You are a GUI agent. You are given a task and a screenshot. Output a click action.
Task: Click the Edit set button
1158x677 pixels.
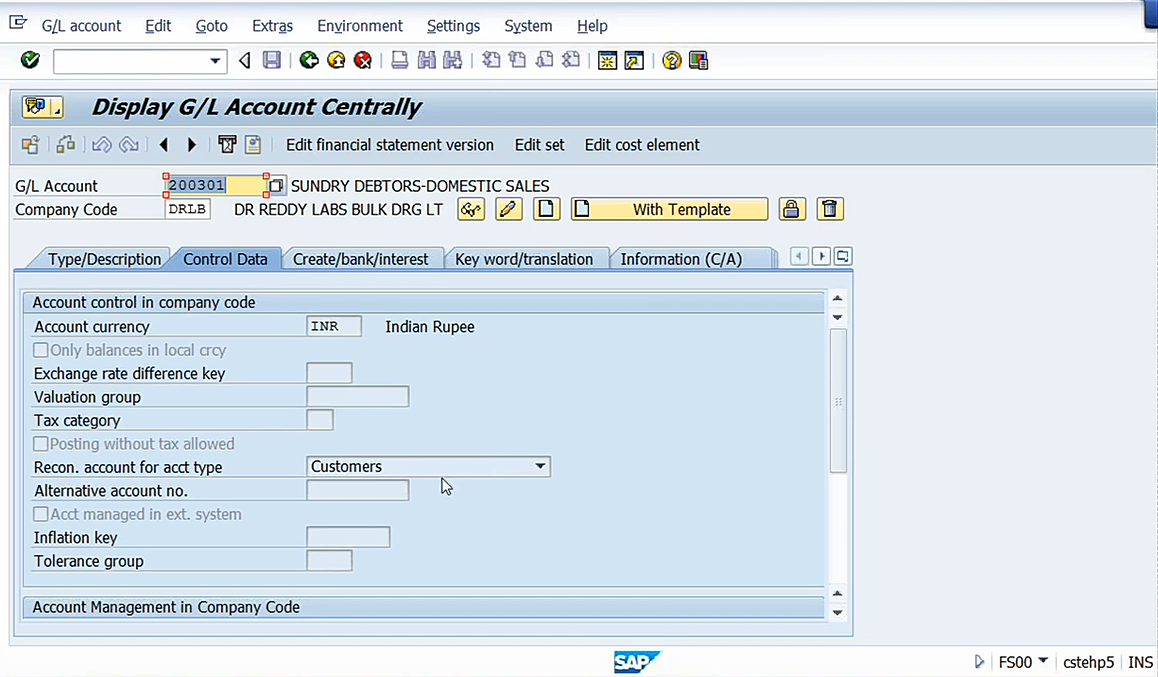pyautogui.click(x=539, y=145)
